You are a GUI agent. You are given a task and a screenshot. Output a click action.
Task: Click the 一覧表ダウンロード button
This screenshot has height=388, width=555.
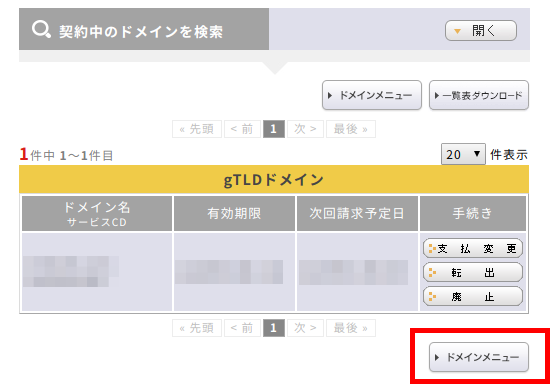point(479,95)
